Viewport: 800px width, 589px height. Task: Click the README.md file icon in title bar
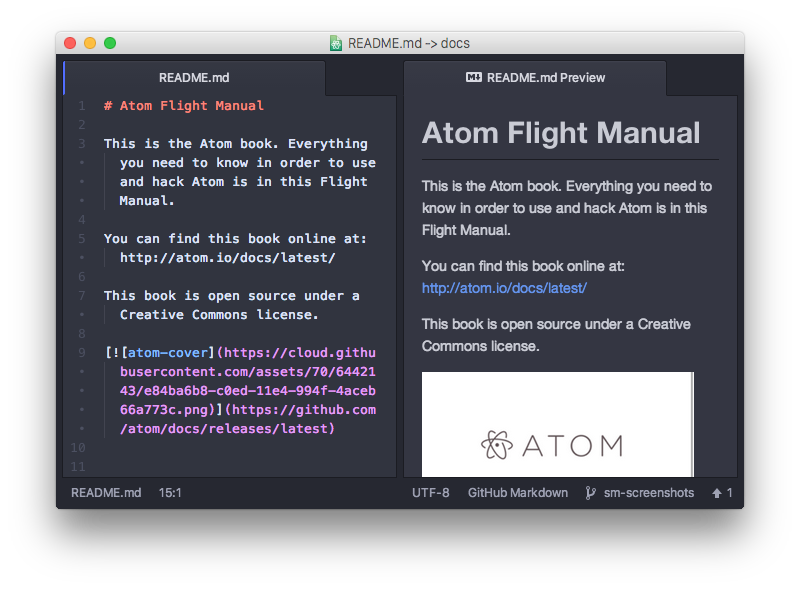click(336, 43)
